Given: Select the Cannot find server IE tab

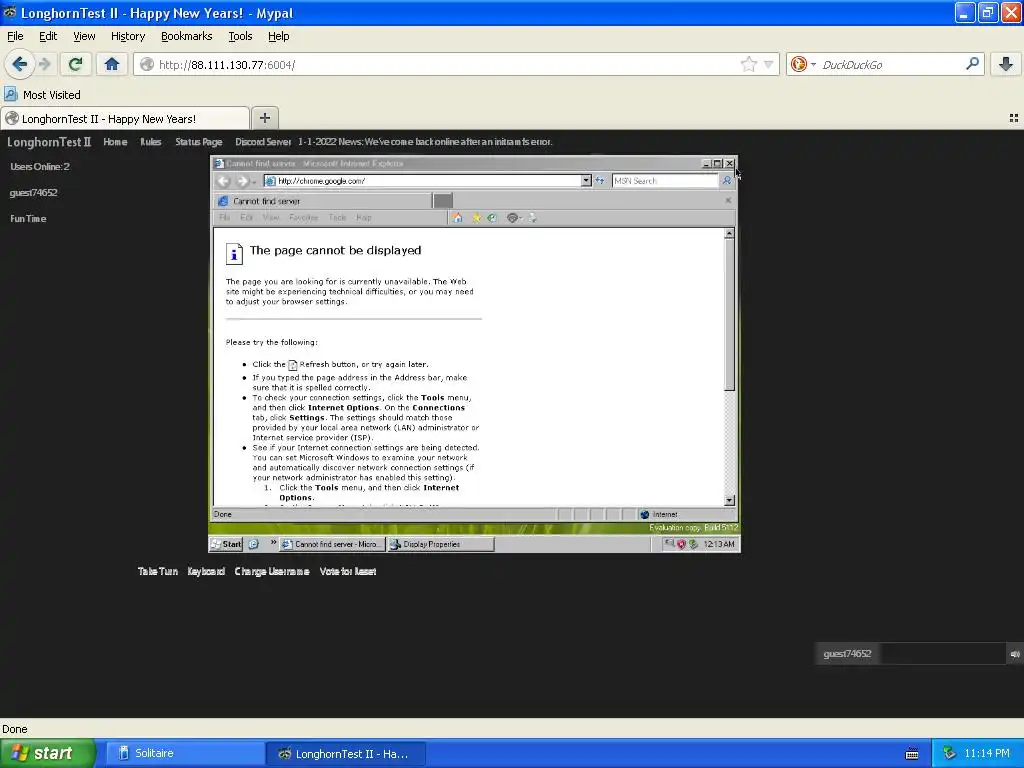Looking at the screenshot, I should tap(323, 201).
